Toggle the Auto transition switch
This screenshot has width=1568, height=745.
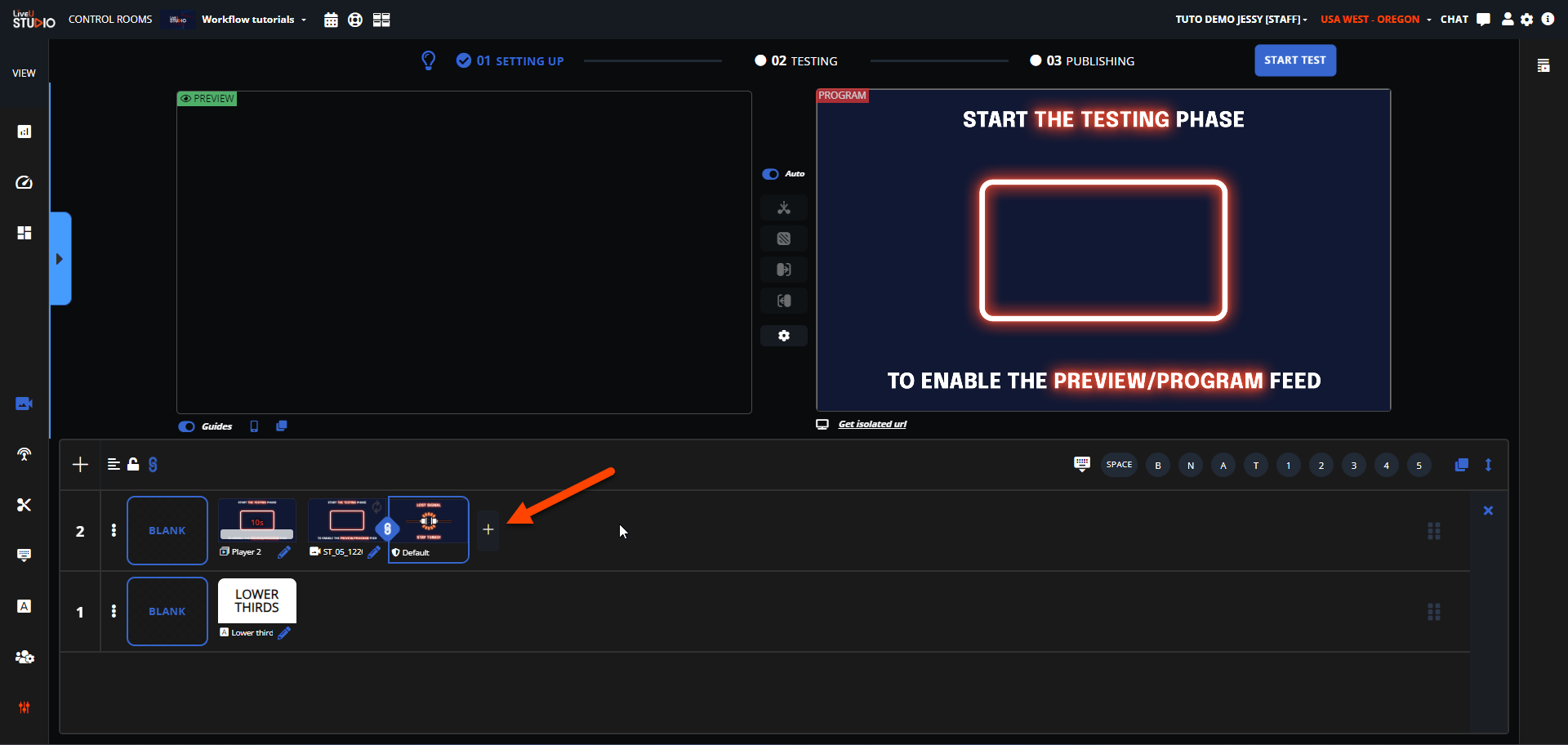(770, 174)
